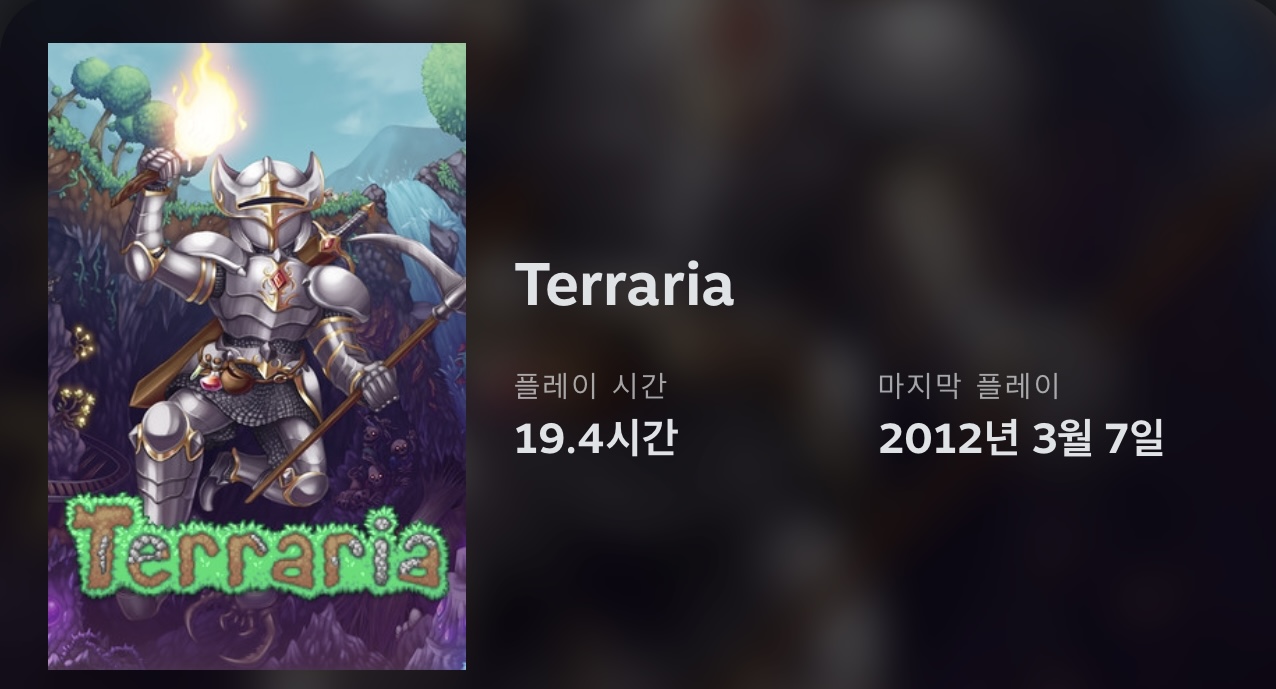This screenshot has height=689, width=1276.
Task: Click the 19.4시간 play time value
Action: click(595, 437)
